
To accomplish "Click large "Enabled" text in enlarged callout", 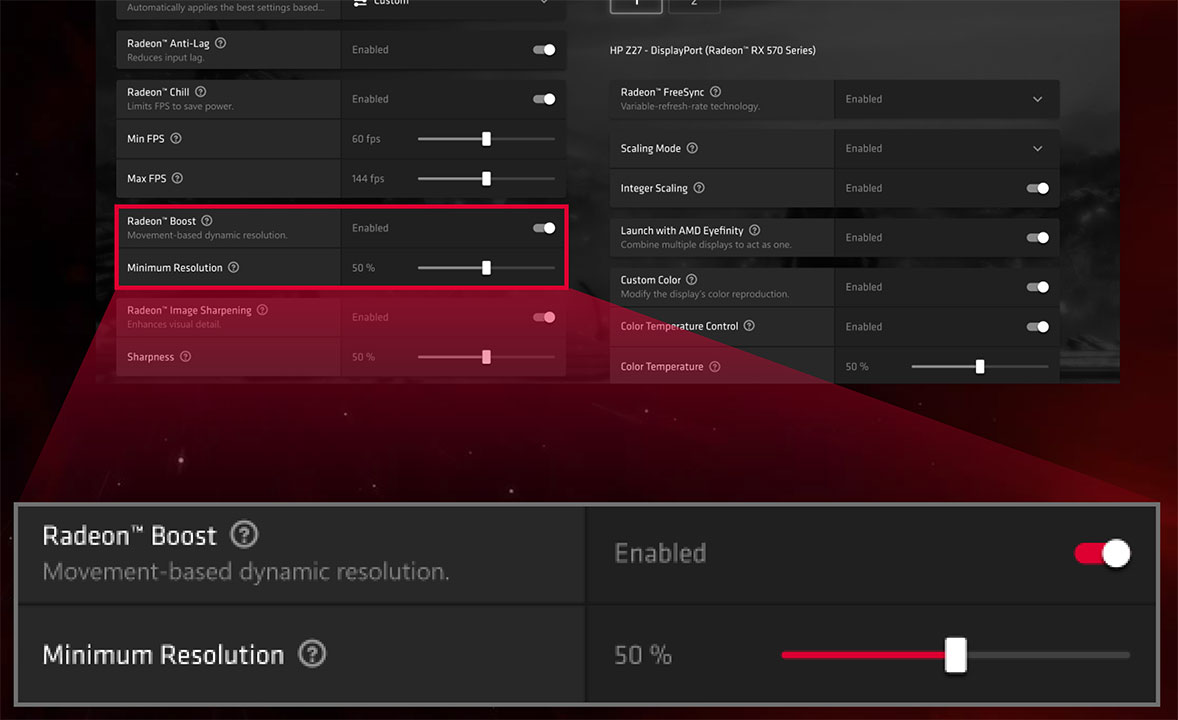I will (660, 554).
